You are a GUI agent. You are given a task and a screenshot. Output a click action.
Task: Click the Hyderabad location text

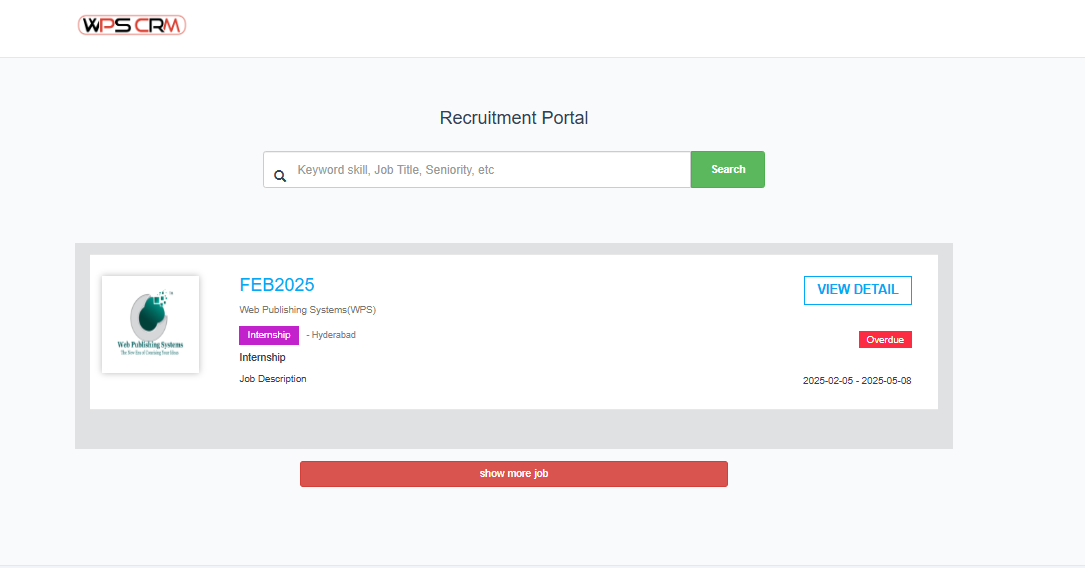tap(333, 335)
